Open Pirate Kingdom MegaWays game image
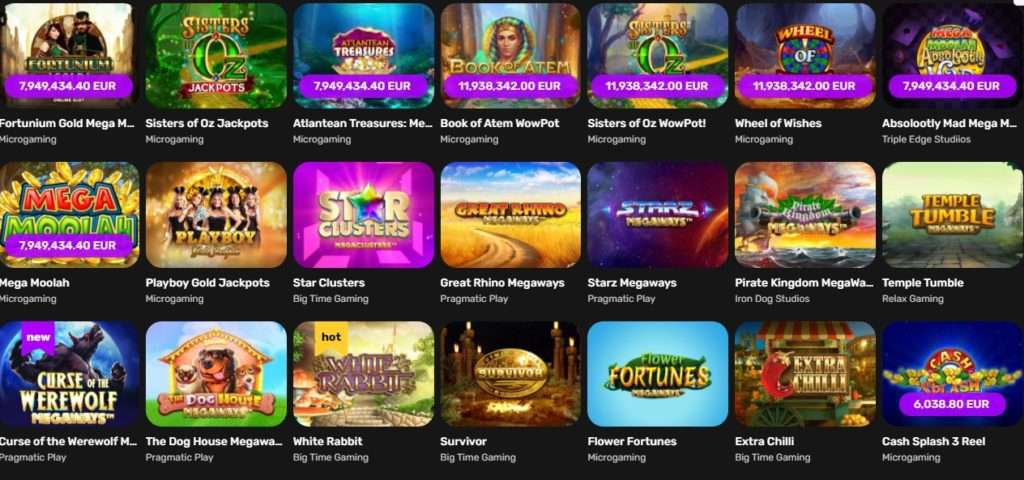Screen dimensions: 1024x480 [x=805, y=215]
